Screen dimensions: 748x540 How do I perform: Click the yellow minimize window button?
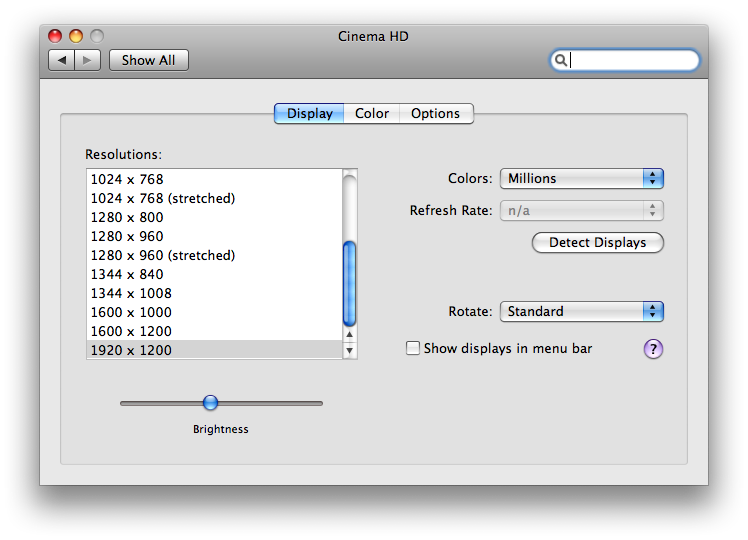coord(76,36)
